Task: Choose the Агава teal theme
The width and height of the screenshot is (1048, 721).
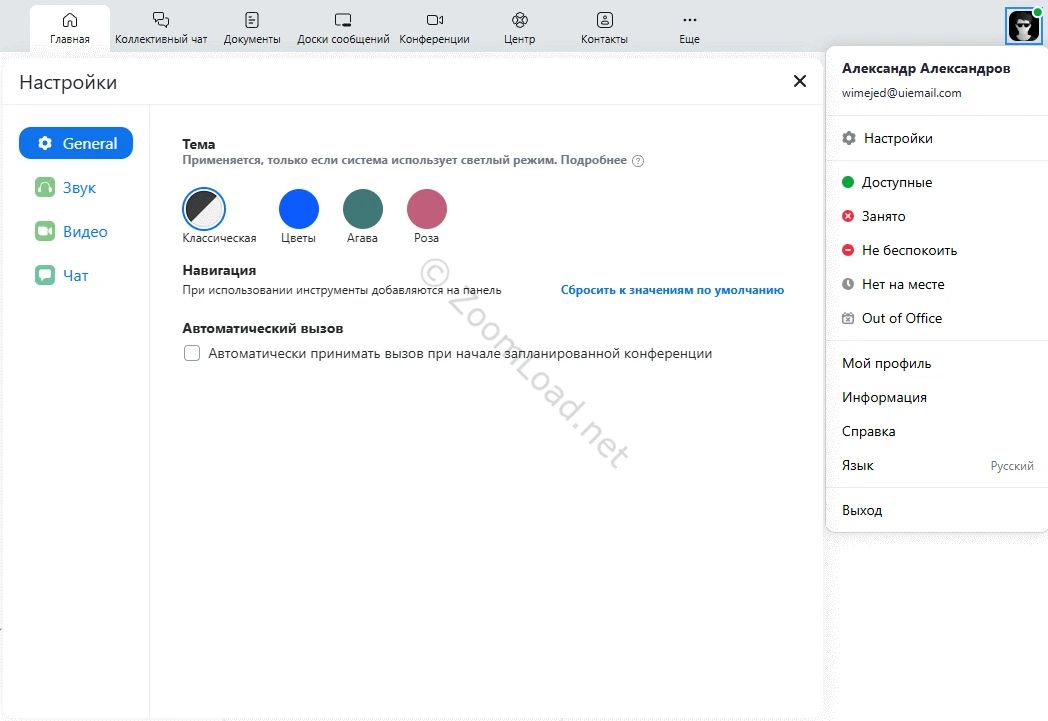Action: click(363, 208)
